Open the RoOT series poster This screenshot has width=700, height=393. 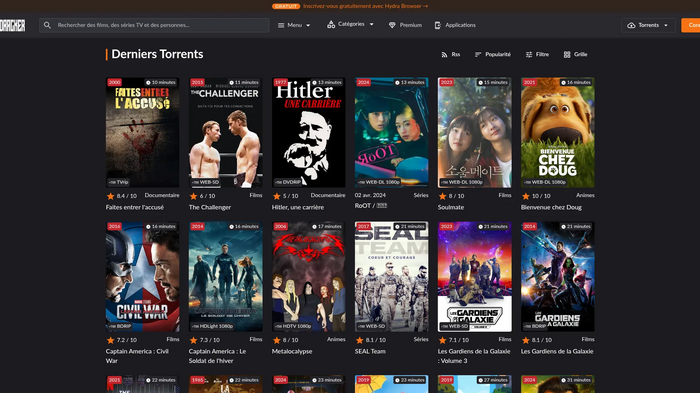click(x=392, y=133)
